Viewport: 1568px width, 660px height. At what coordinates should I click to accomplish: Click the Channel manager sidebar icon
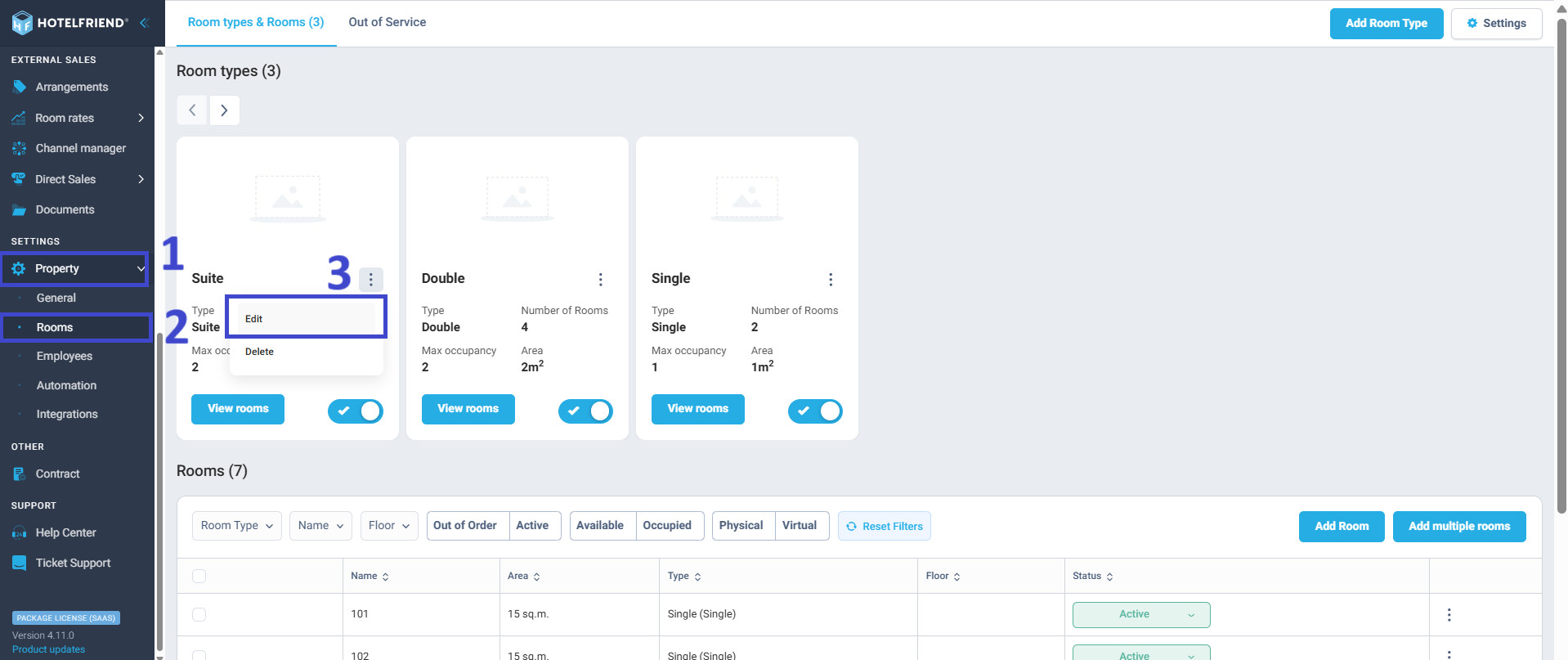(19, 148)
